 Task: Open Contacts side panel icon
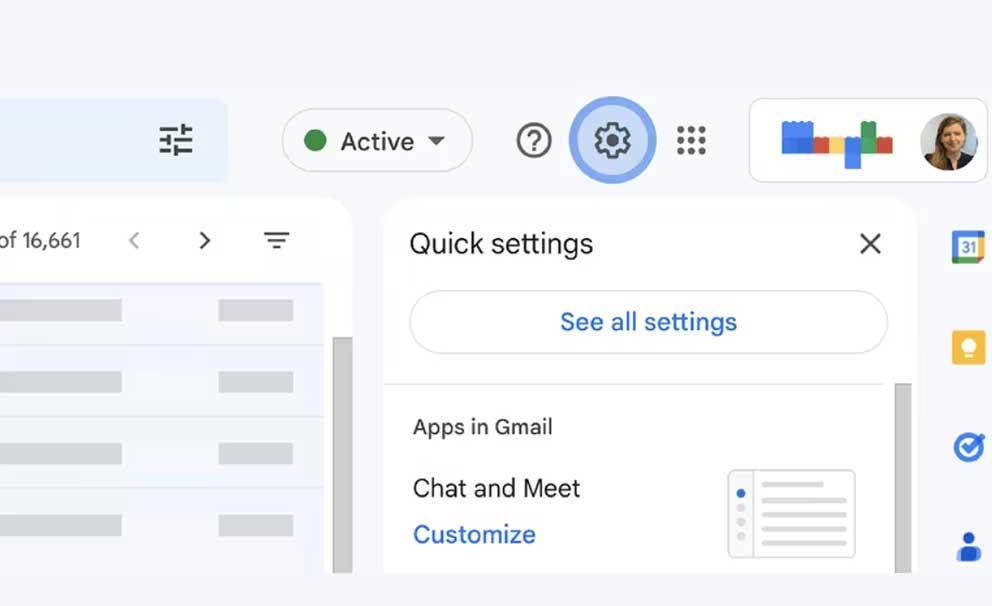[x=968, y=547]
